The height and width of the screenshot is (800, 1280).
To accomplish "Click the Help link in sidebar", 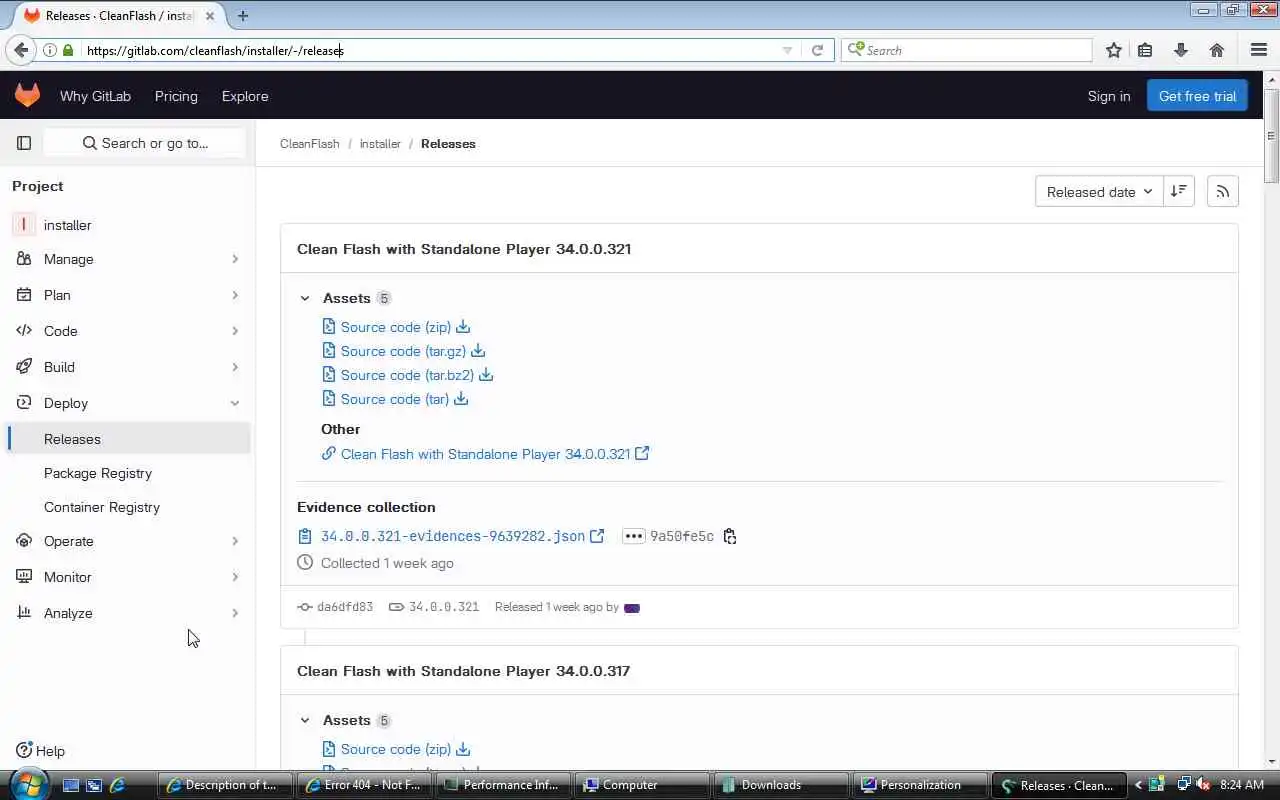I will point(41,751).
